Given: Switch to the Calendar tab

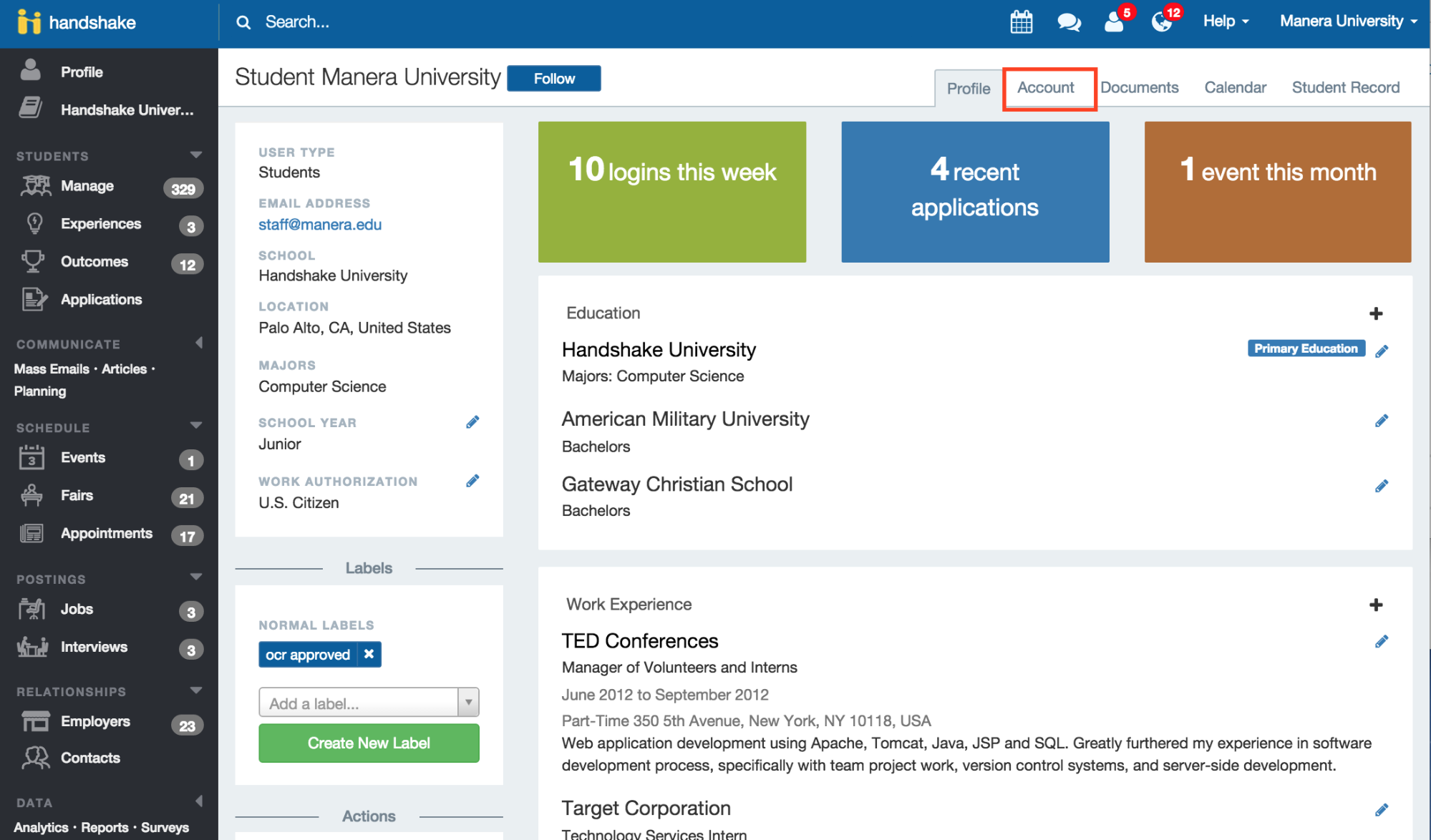Looking at the screenshot, I should 1235,87.
